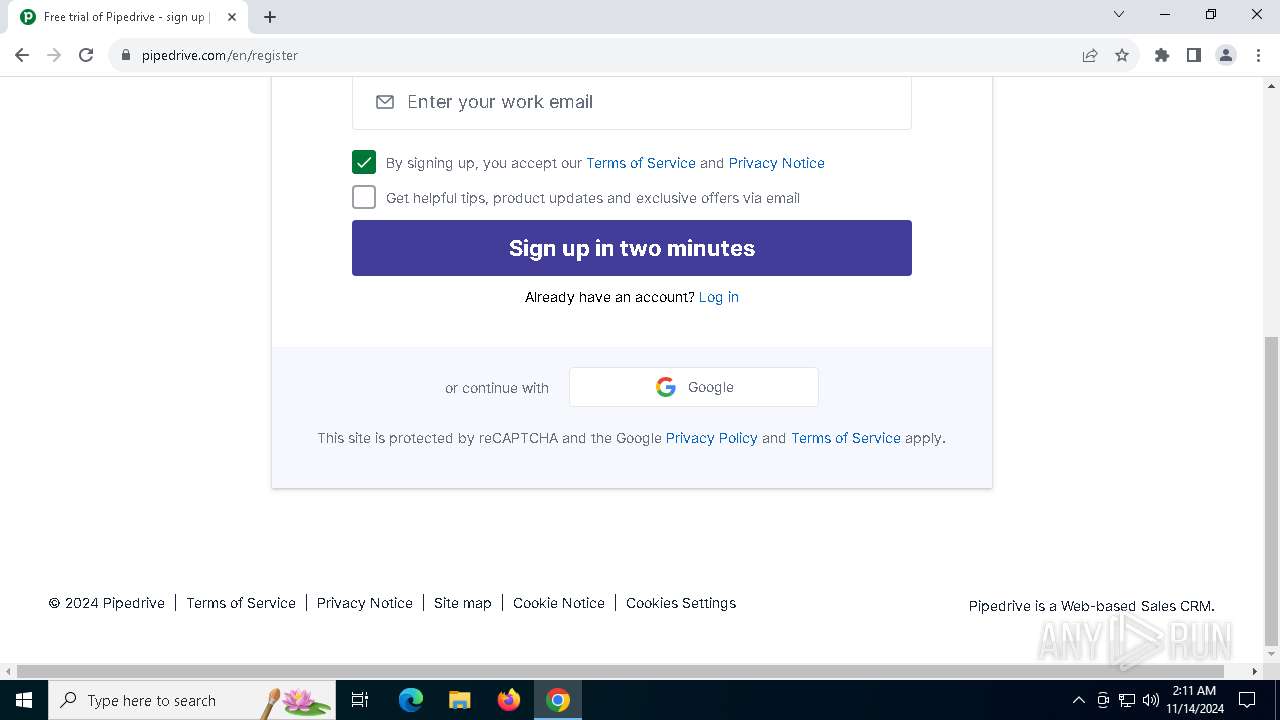The height and width of the screenshot is (720, 1280).
Task: Open the taskbar clock and date
Action: [1195, 700]
